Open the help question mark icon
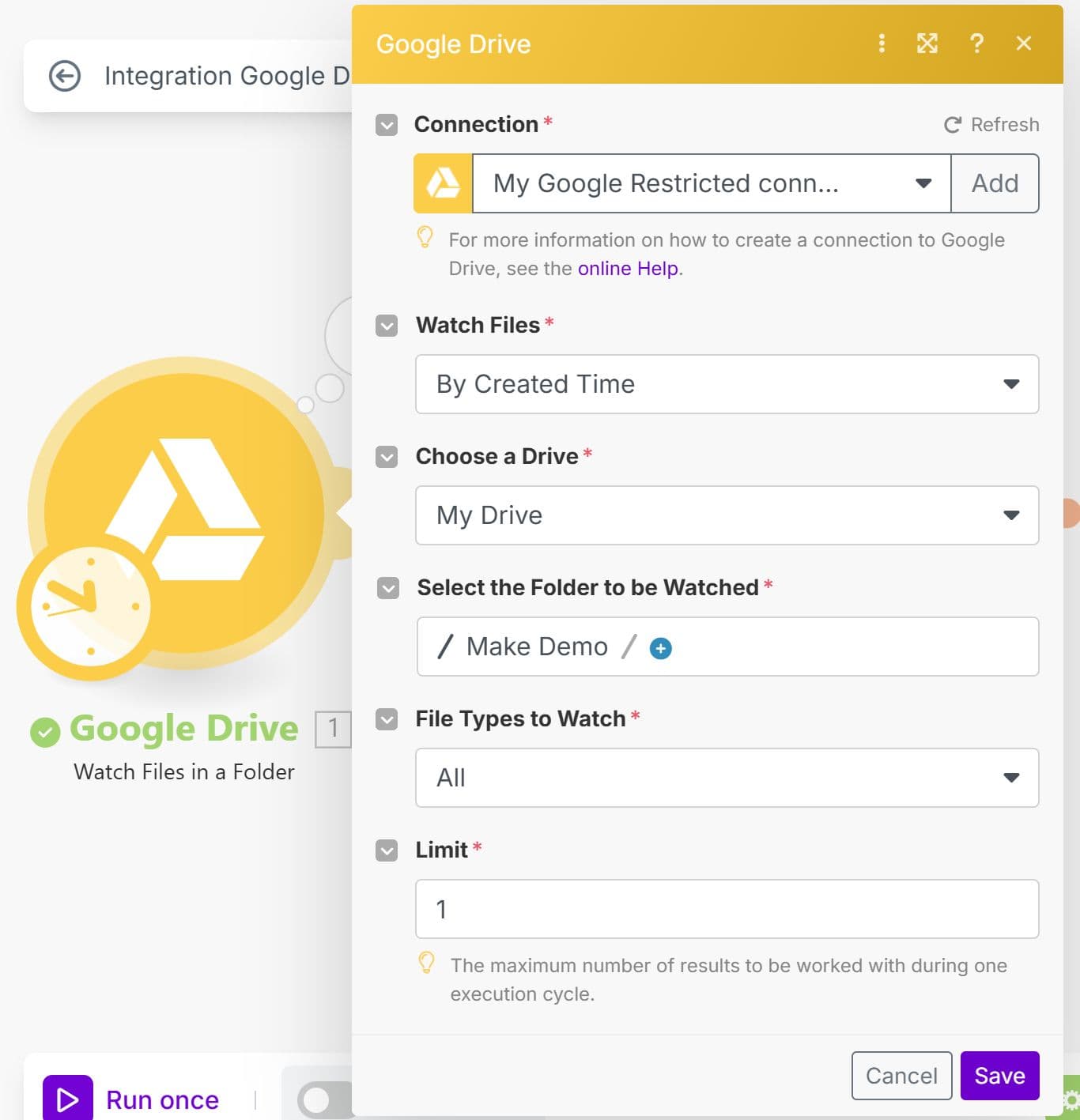Screen dimensions: 1080x1120 click(976, 43)
